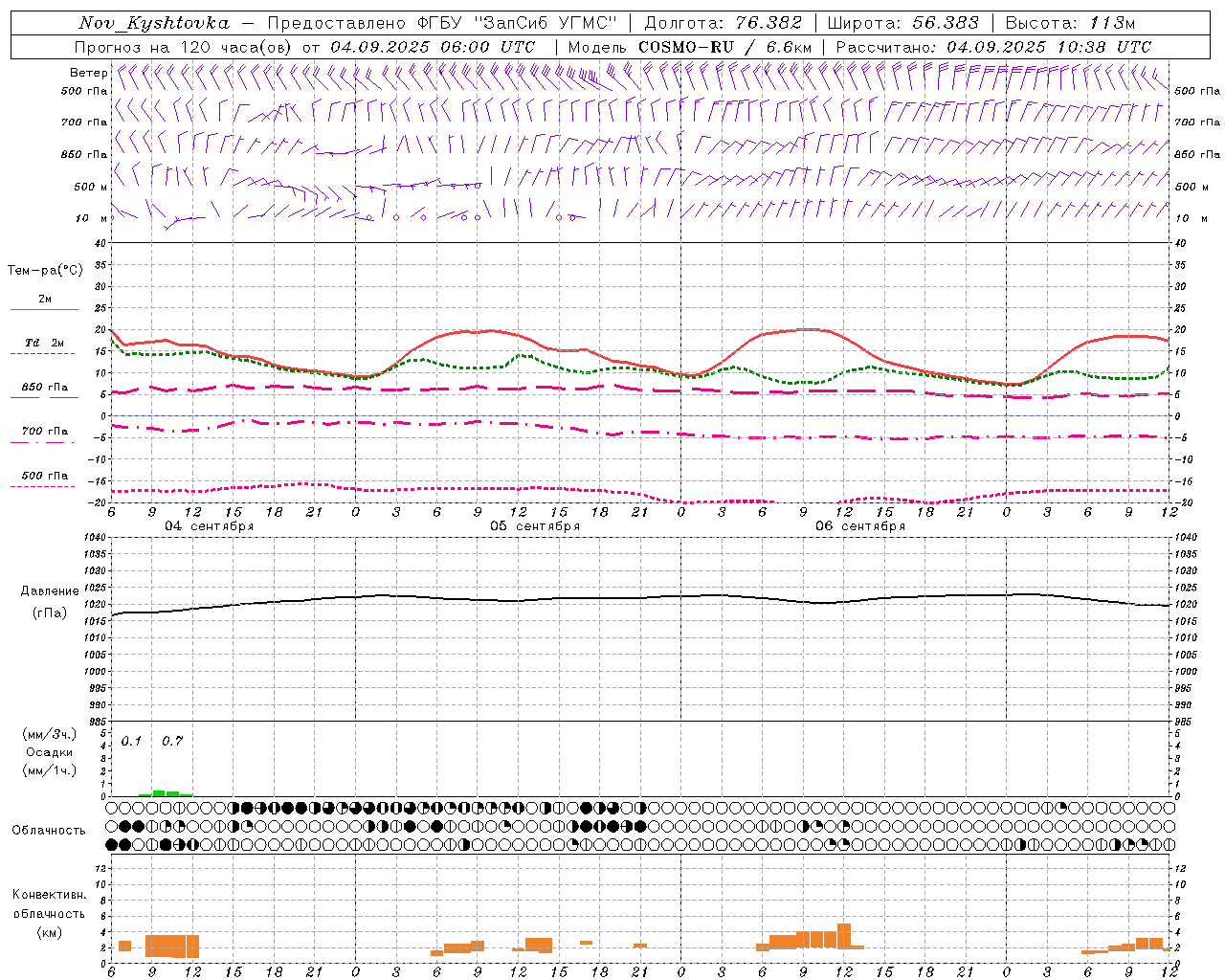Click the model name COSMO-RU
Viewport: 1225px width, 980px height.
point(686,47)
